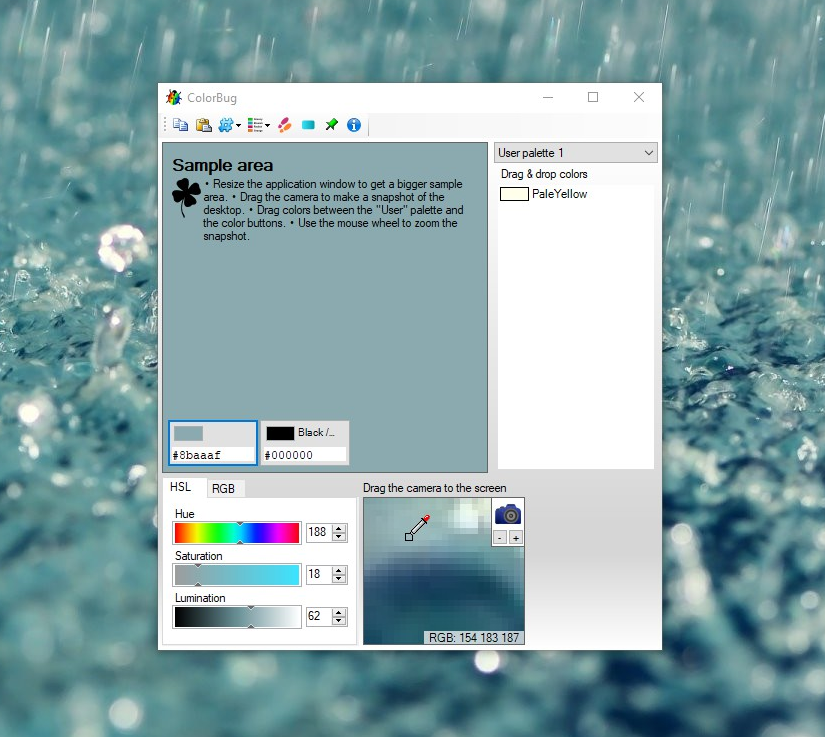Click the camera icon for screen snapshot
This screenshot has width=825, height=737.
pos(508,514)
